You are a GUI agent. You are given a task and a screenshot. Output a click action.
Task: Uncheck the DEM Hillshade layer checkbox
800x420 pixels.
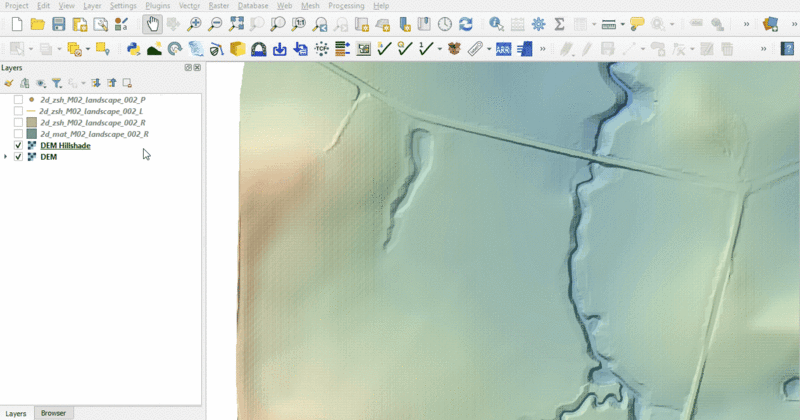(x=18, y=146)
